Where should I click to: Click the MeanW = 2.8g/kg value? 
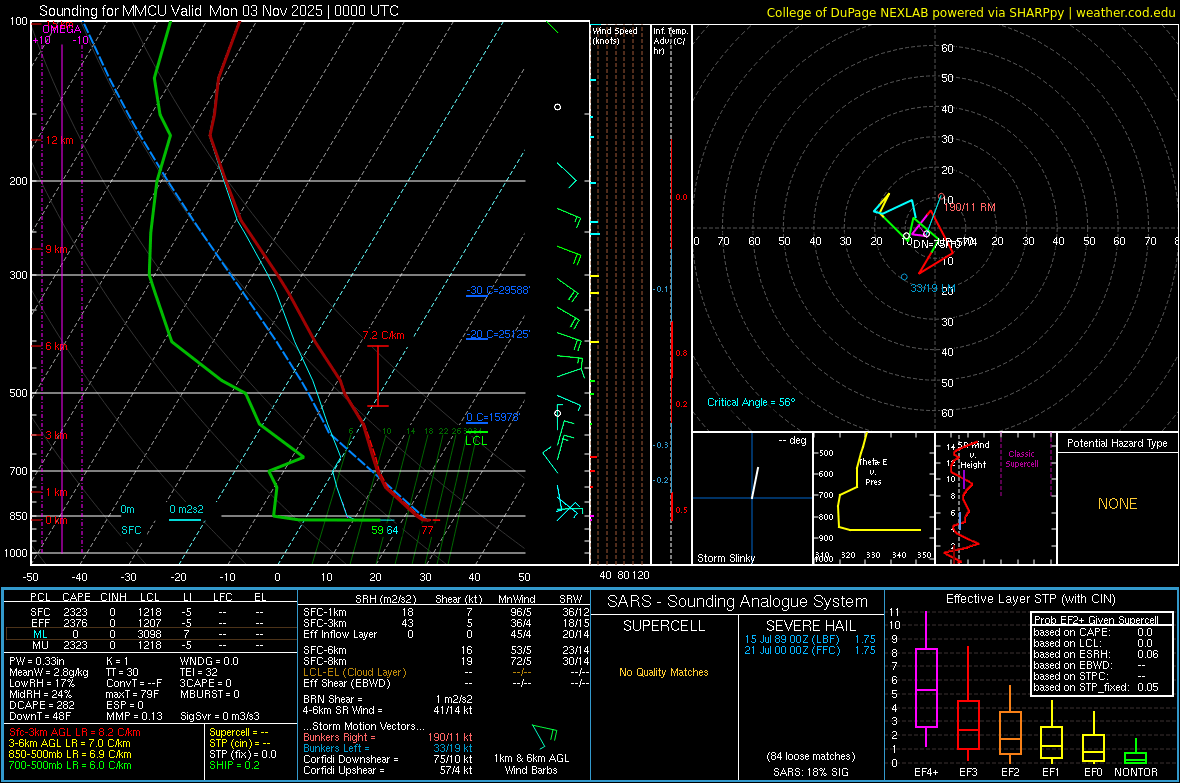(48, 672)
